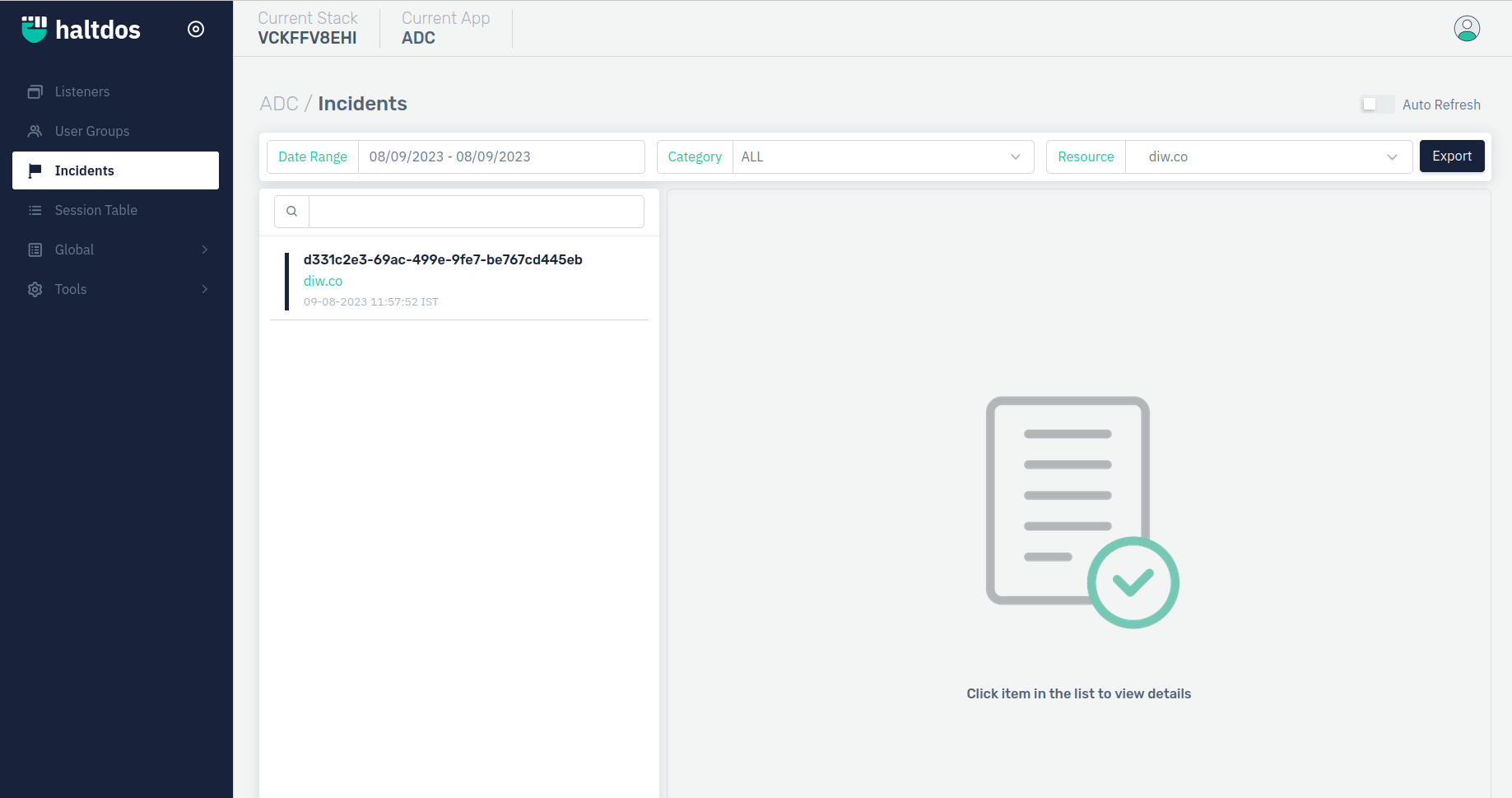Expand the Global menu chevron

point(205,250)
